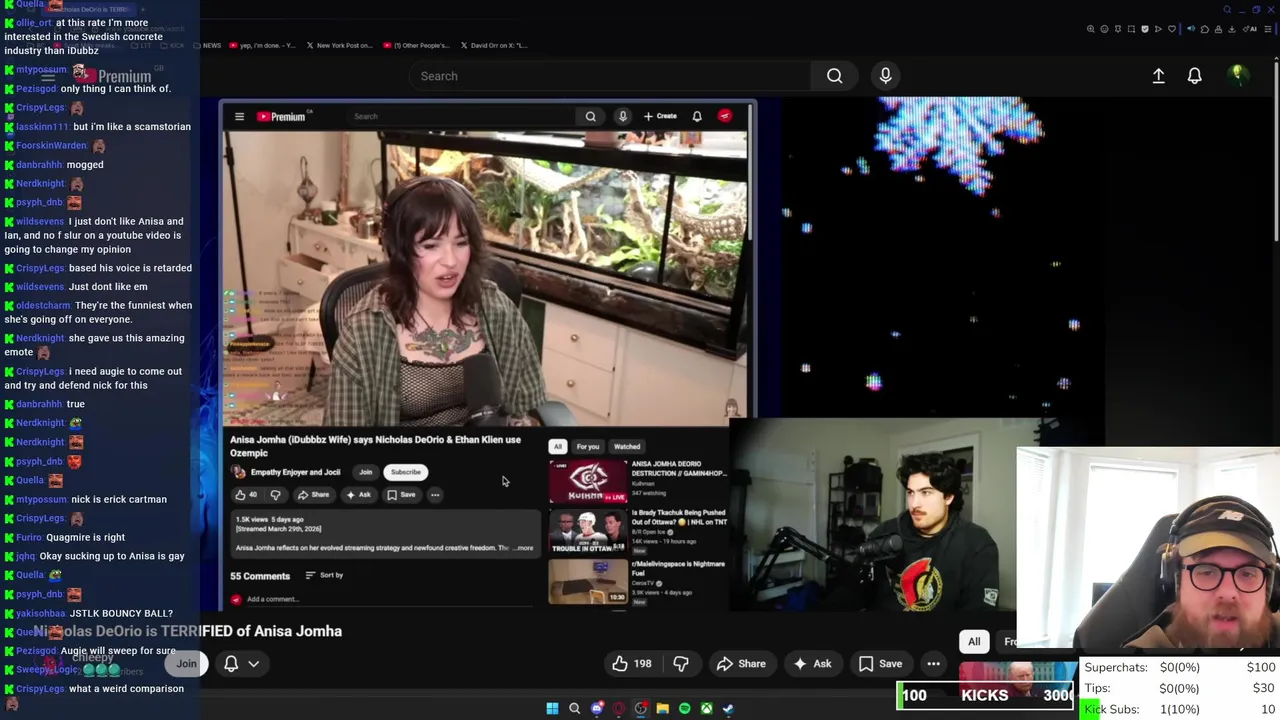Open the account avatar in outer YouTube header
Viewport: 1280px width, 720px height.
1237,75
